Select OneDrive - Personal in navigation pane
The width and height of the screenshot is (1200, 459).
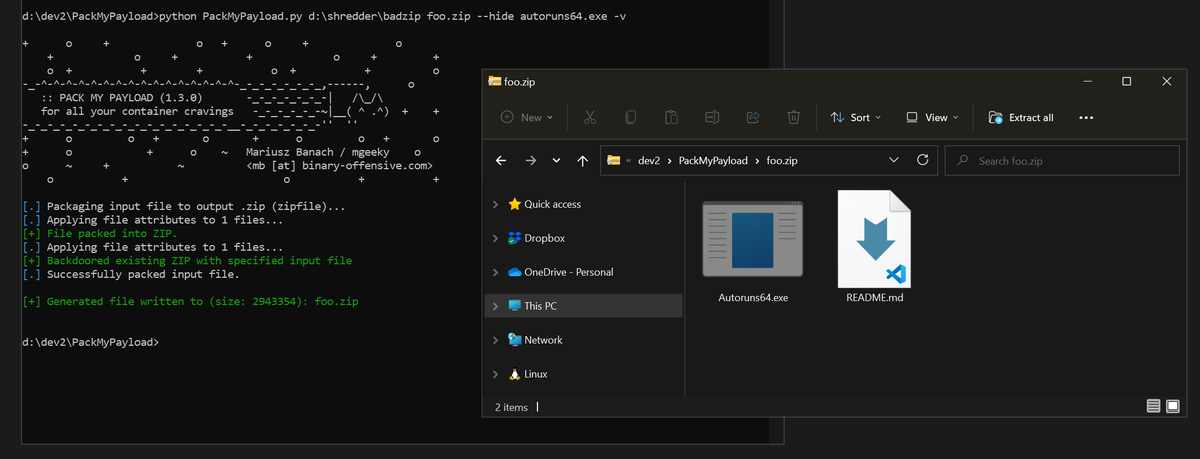[x=560, y=272]
